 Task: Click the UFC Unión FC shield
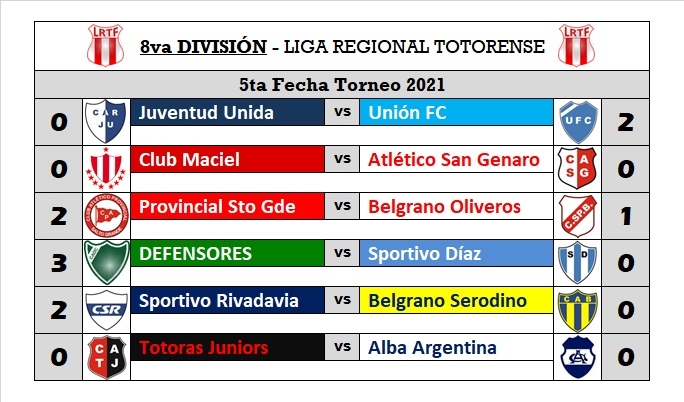point(578,121)
